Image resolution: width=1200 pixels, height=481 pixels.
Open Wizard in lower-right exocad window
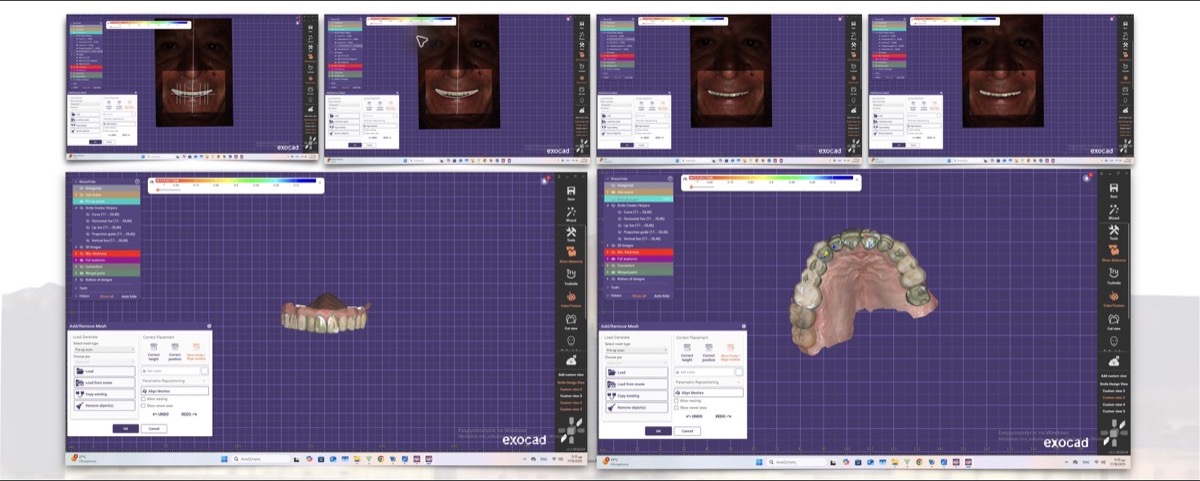pos(1113,211)
